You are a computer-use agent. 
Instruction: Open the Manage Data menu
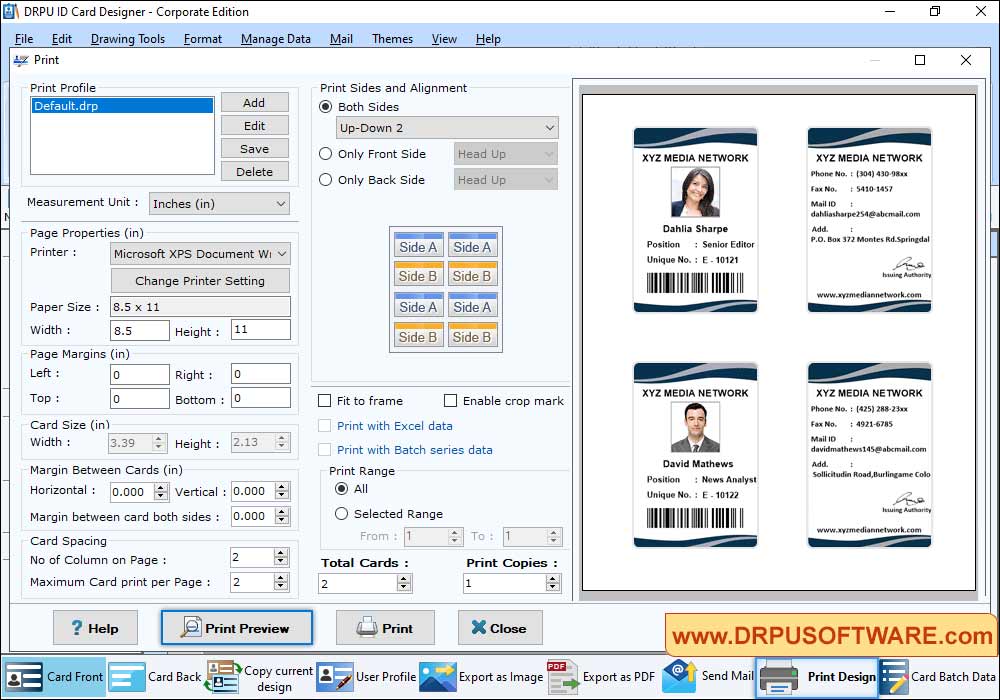[276, 39]
